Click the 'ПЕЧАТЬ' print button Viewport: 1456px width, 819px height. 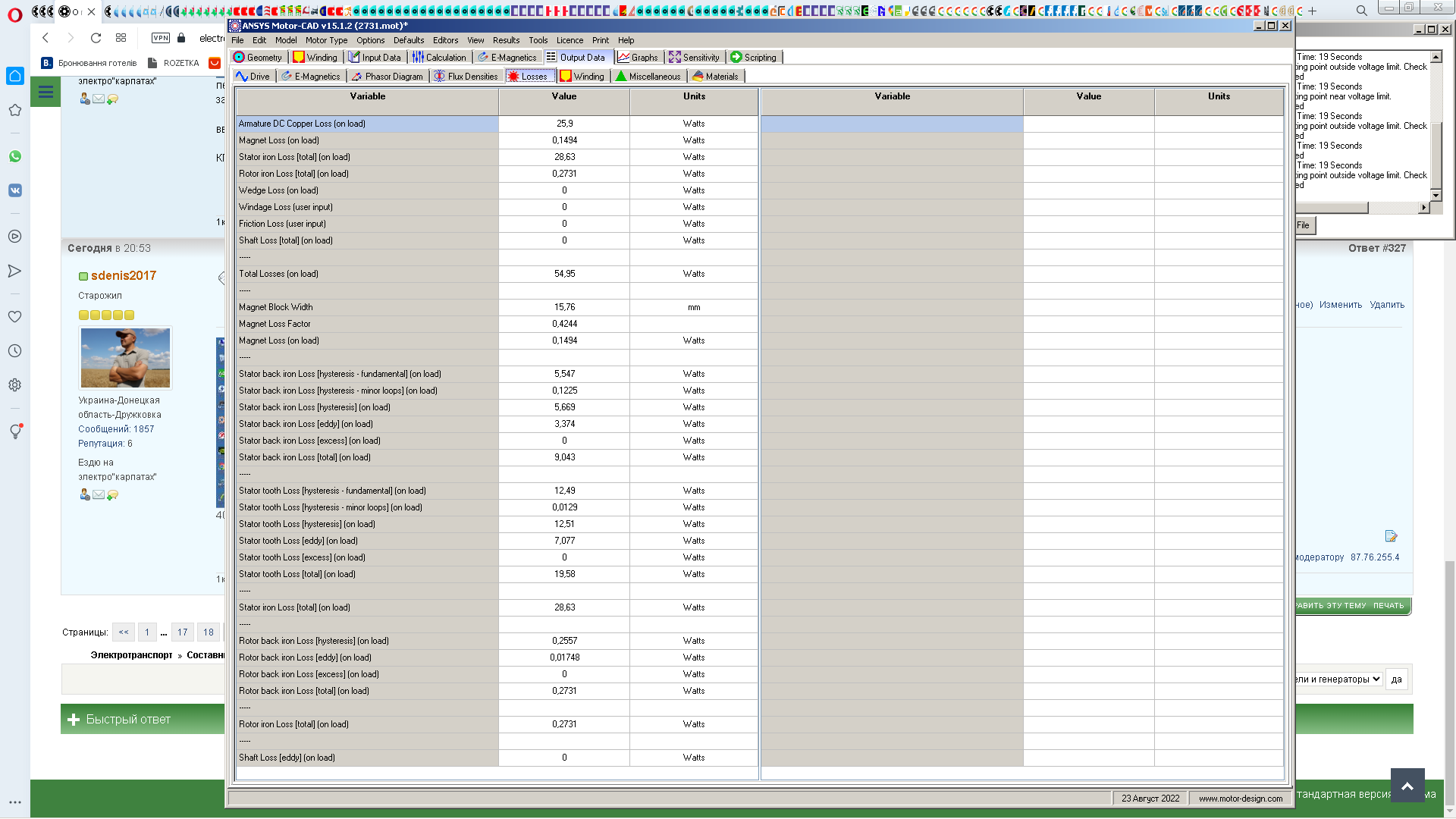point(1389,606)
